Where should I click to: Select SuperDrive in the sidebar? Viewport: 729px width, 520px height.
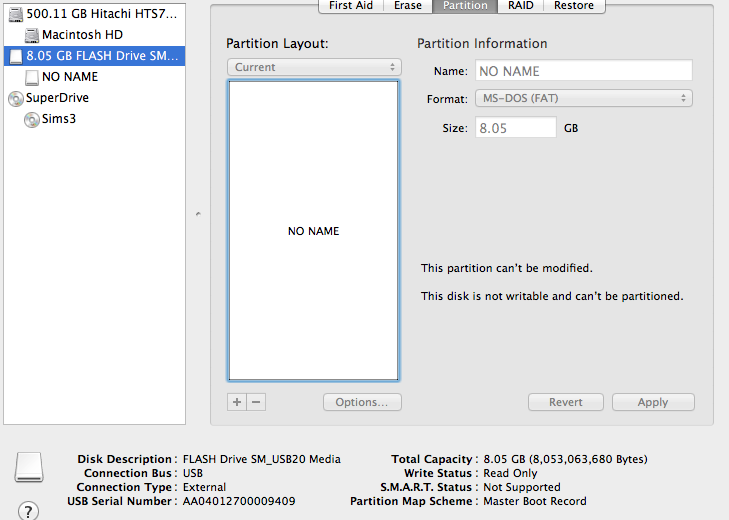coord(94,98)
